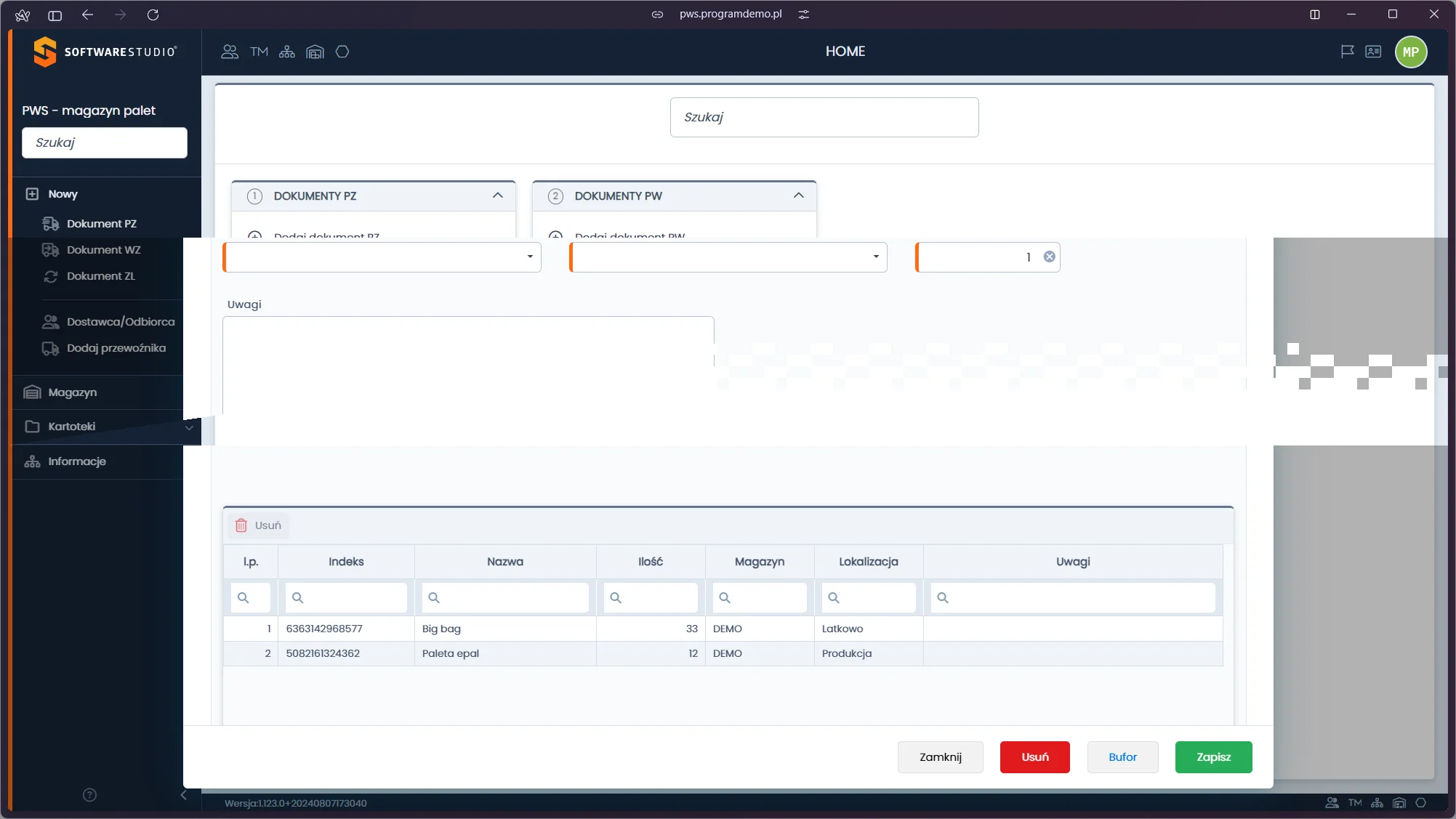Click the Uwagi text area
The image size is (1456, 819).
click(x=468, y=363)
